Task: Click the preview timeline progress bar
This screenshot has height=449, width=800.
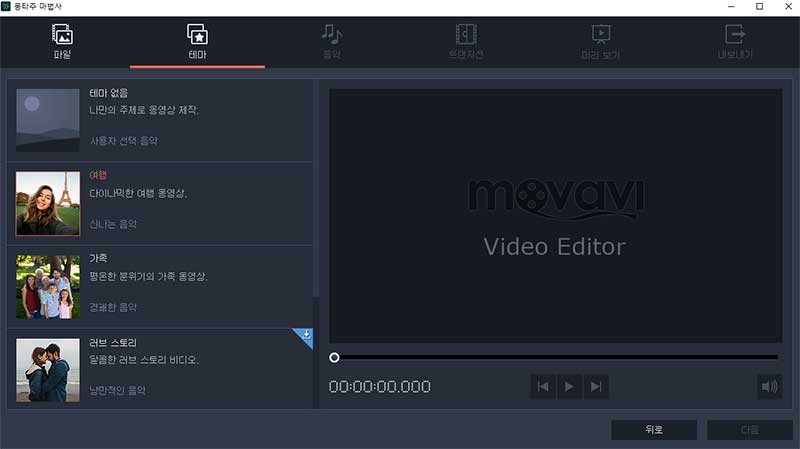Action: 556,358
